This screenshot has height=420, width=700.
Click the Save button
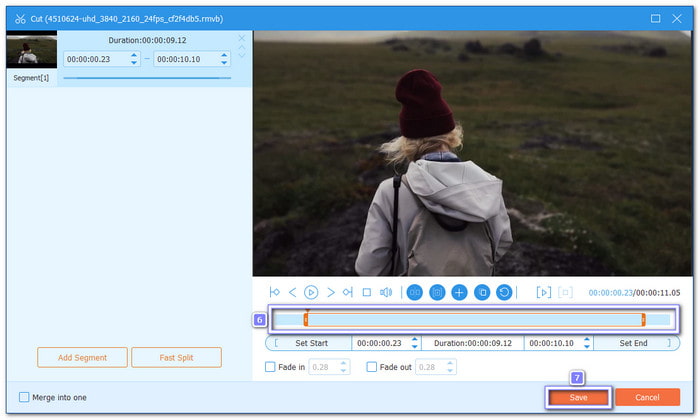578,397
